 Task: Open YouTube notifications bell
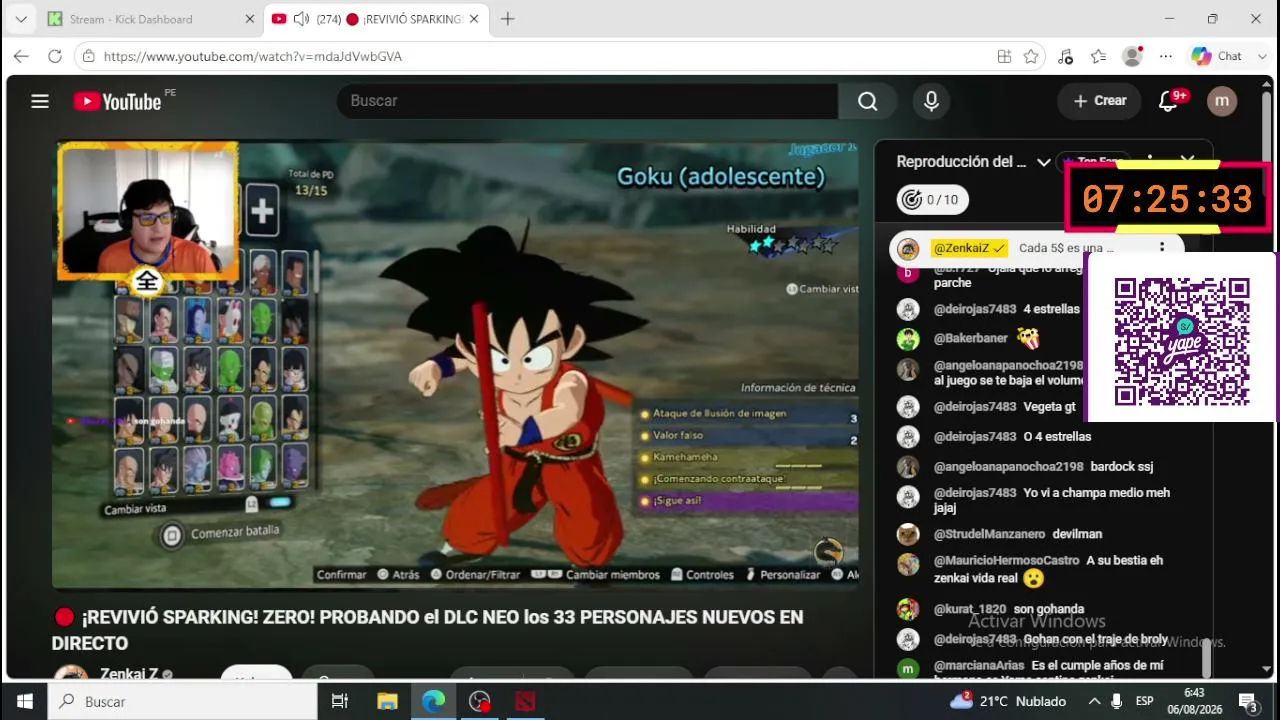point(1168,101)
